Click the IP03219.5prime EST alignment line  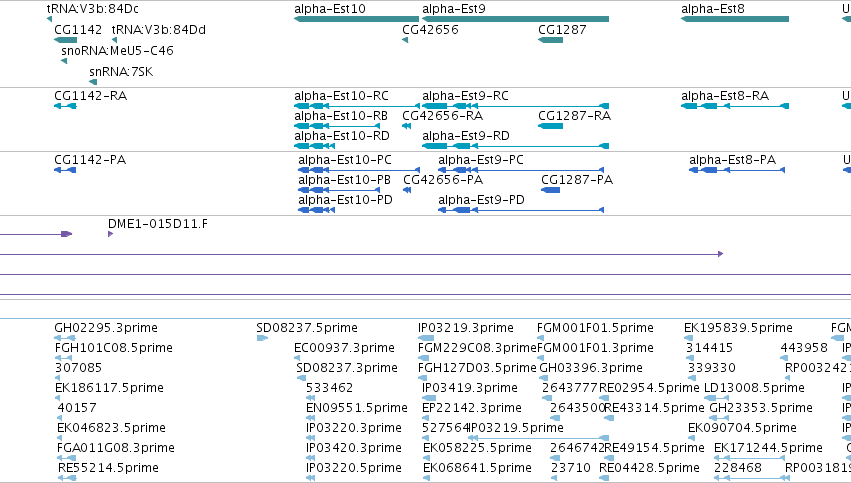(538, 437)
